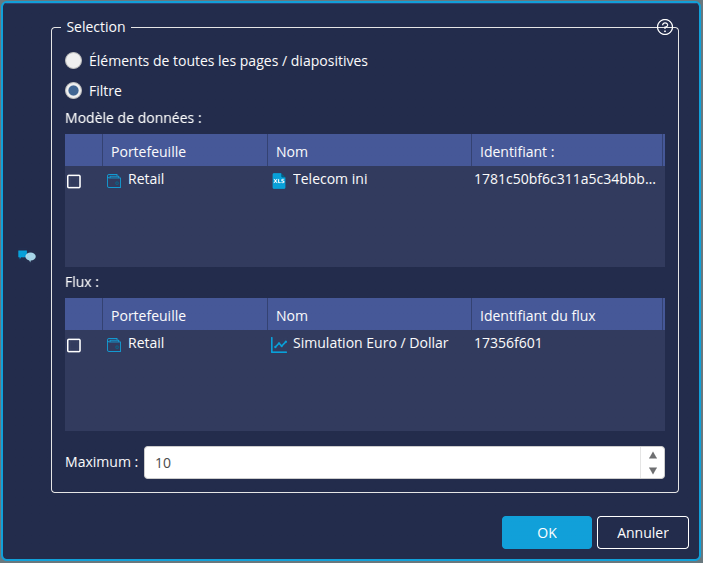Image resolution: width=703 pixels, height=563 pixels.
Task: Check the Telecom ini data model checkbox
Action: click(74, 182)
